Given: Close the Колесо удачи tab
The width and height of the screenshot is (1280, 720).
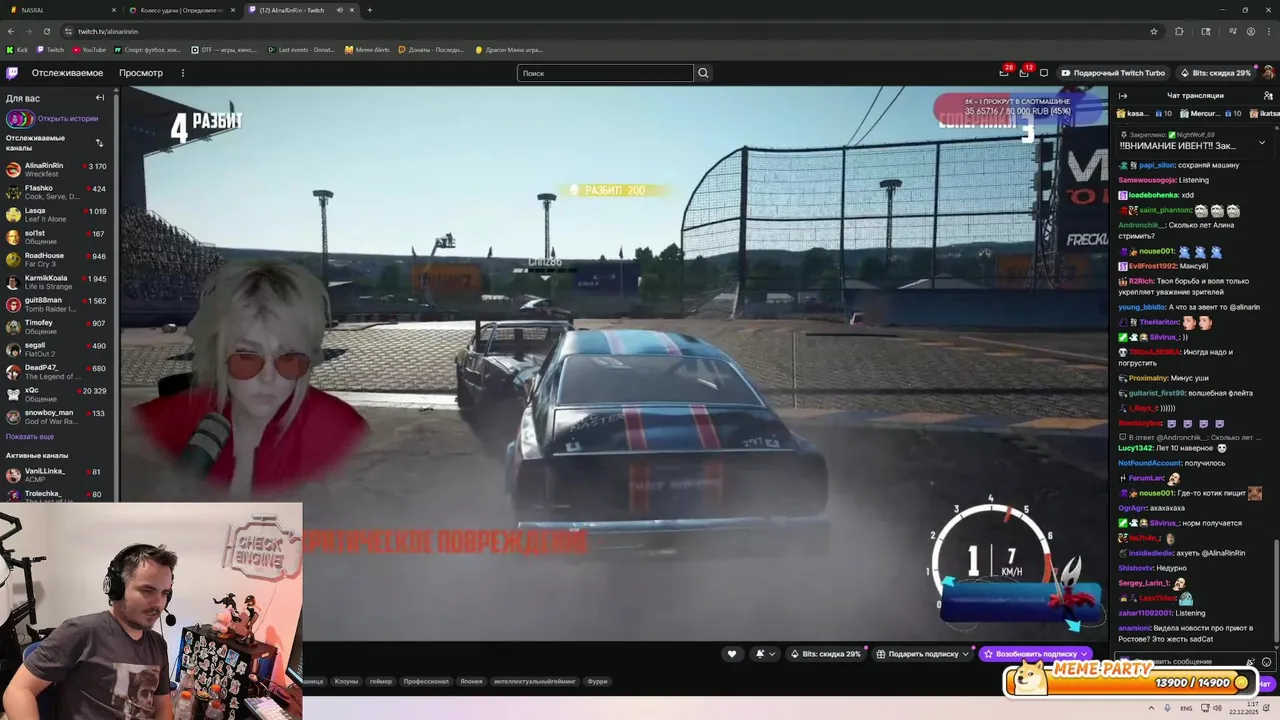Looking at the screenshot, I should [x=233, y=10].
